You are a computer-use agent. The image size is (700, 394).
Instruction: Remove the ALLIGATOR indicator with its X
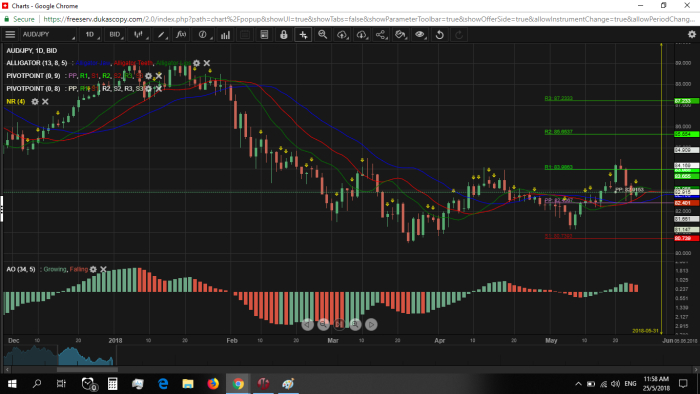(x=207, y=63)
